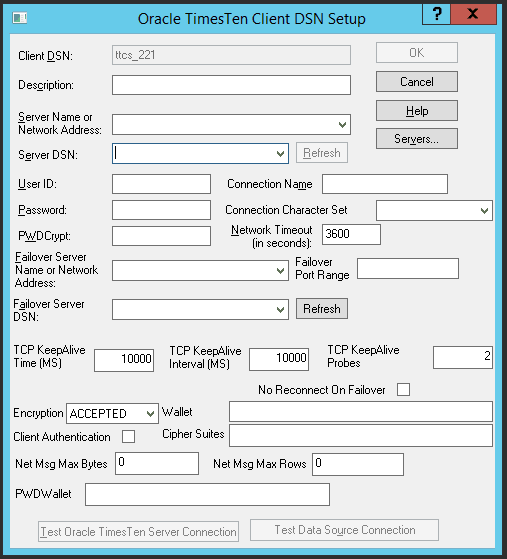507x559 pixels.
Task: Click TCP KeepAlive Interval field
Action: tap(279, 359)
